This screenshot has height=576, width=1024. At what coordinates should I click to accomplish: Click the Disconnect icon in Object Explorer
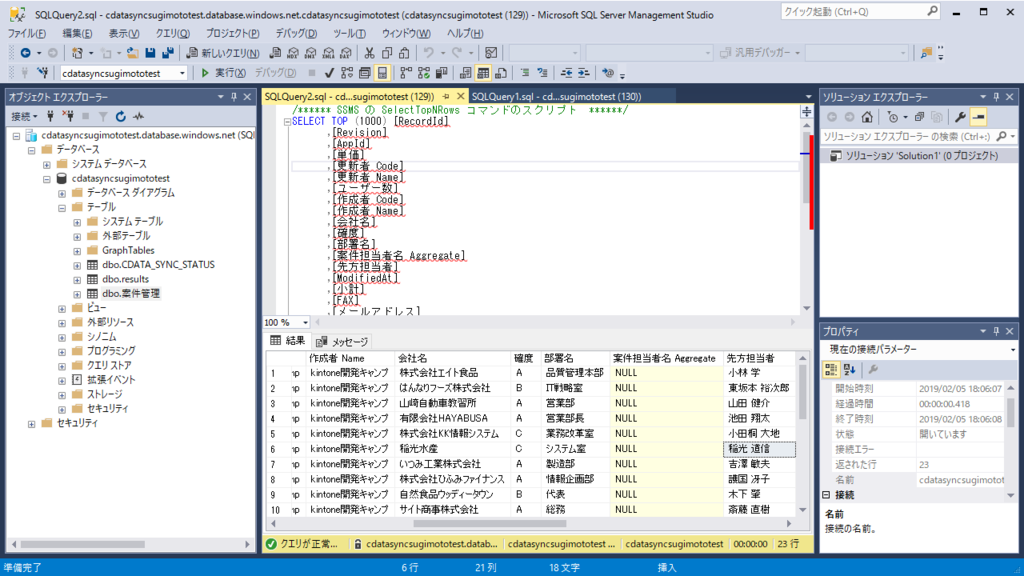68,116
